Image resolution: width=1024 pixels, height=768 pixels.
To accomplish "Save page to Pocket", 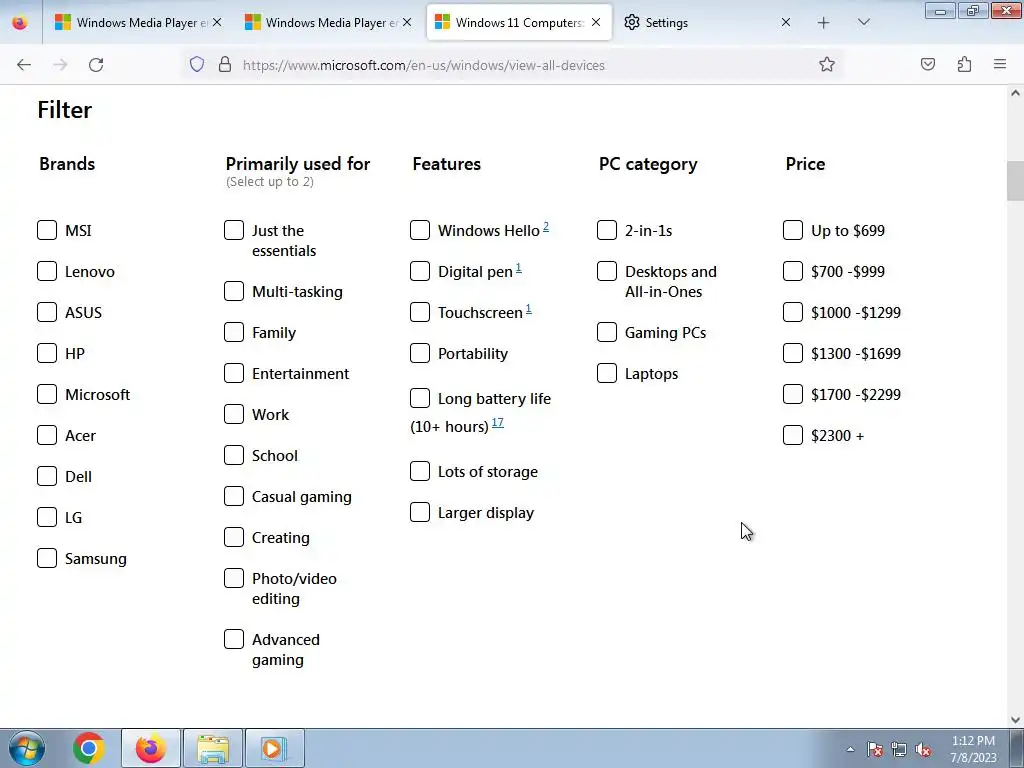I will [x=927, y=65].
